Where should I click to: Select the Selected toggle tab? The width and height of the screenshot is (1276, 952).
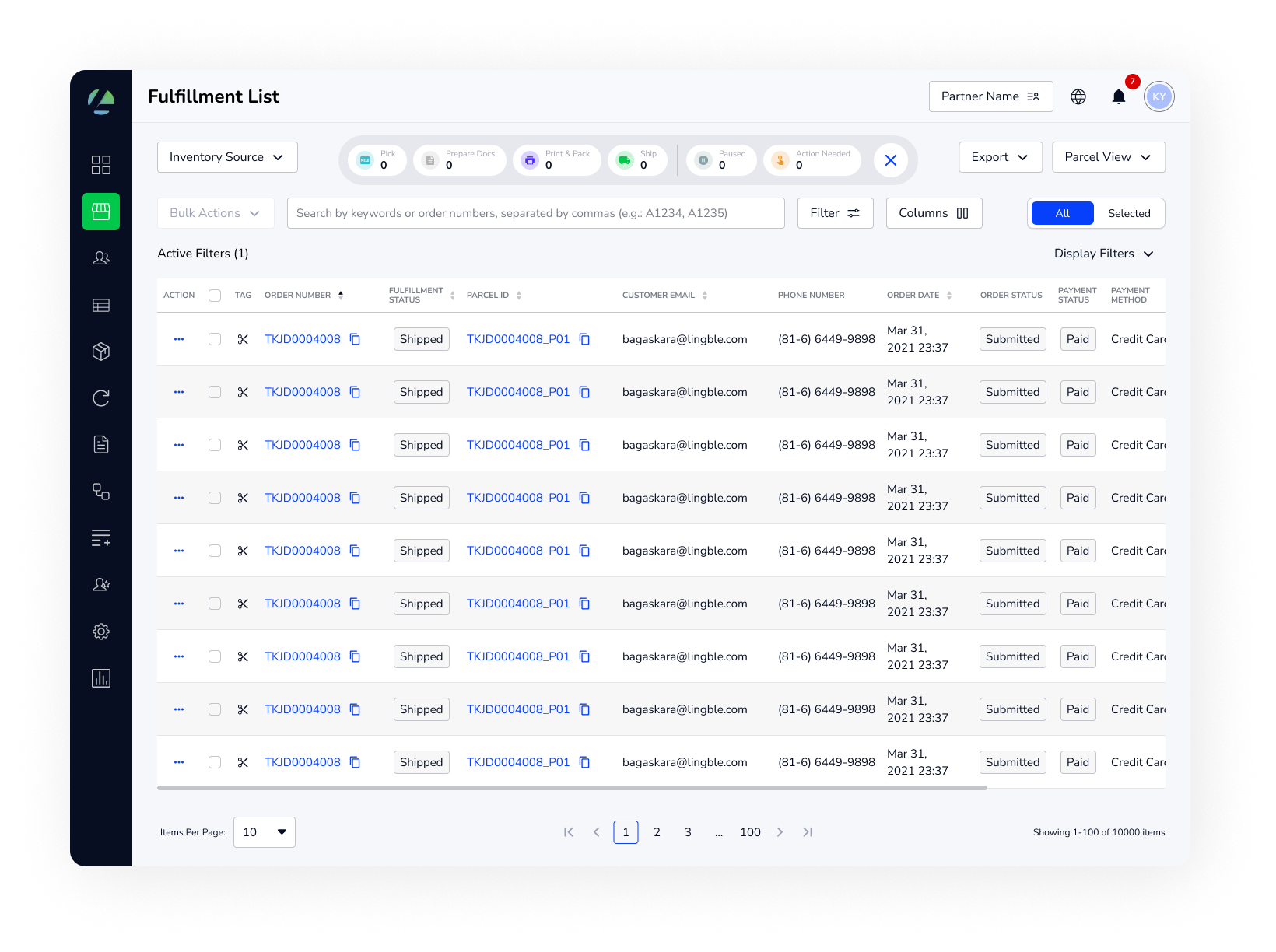(1129, 213)
